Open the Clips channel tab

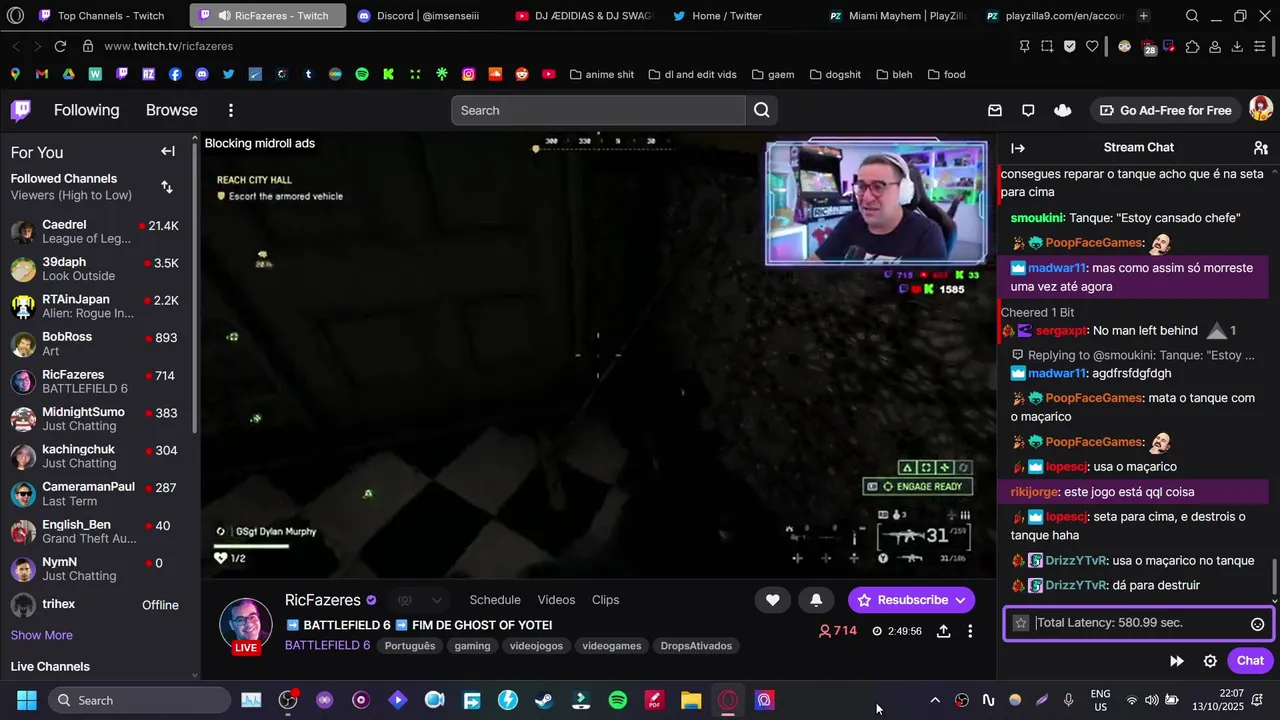pos(605,600)
